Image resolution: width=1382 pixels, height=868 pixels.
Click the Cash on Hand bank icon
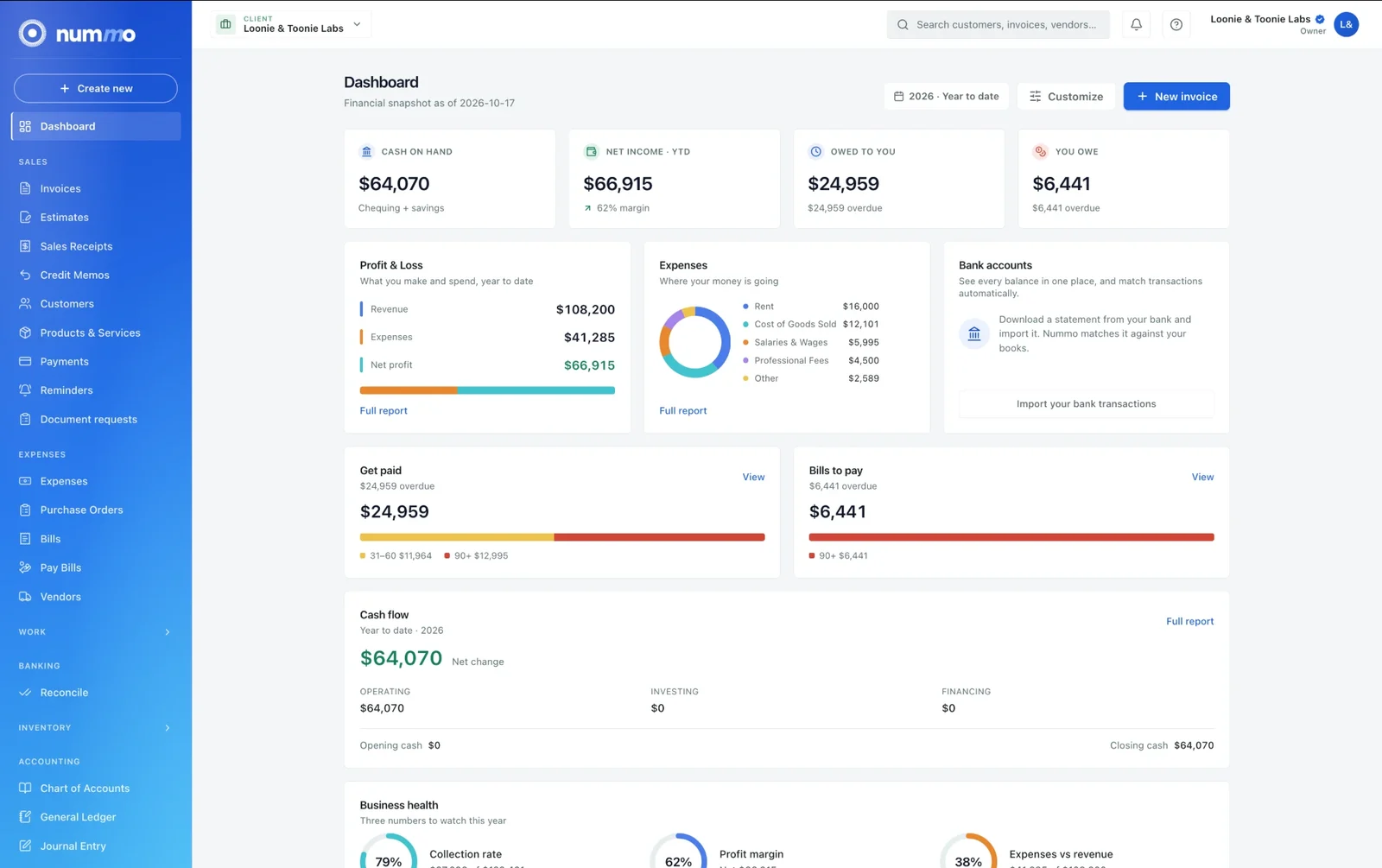pyautogui.click(x=366, y=151)
